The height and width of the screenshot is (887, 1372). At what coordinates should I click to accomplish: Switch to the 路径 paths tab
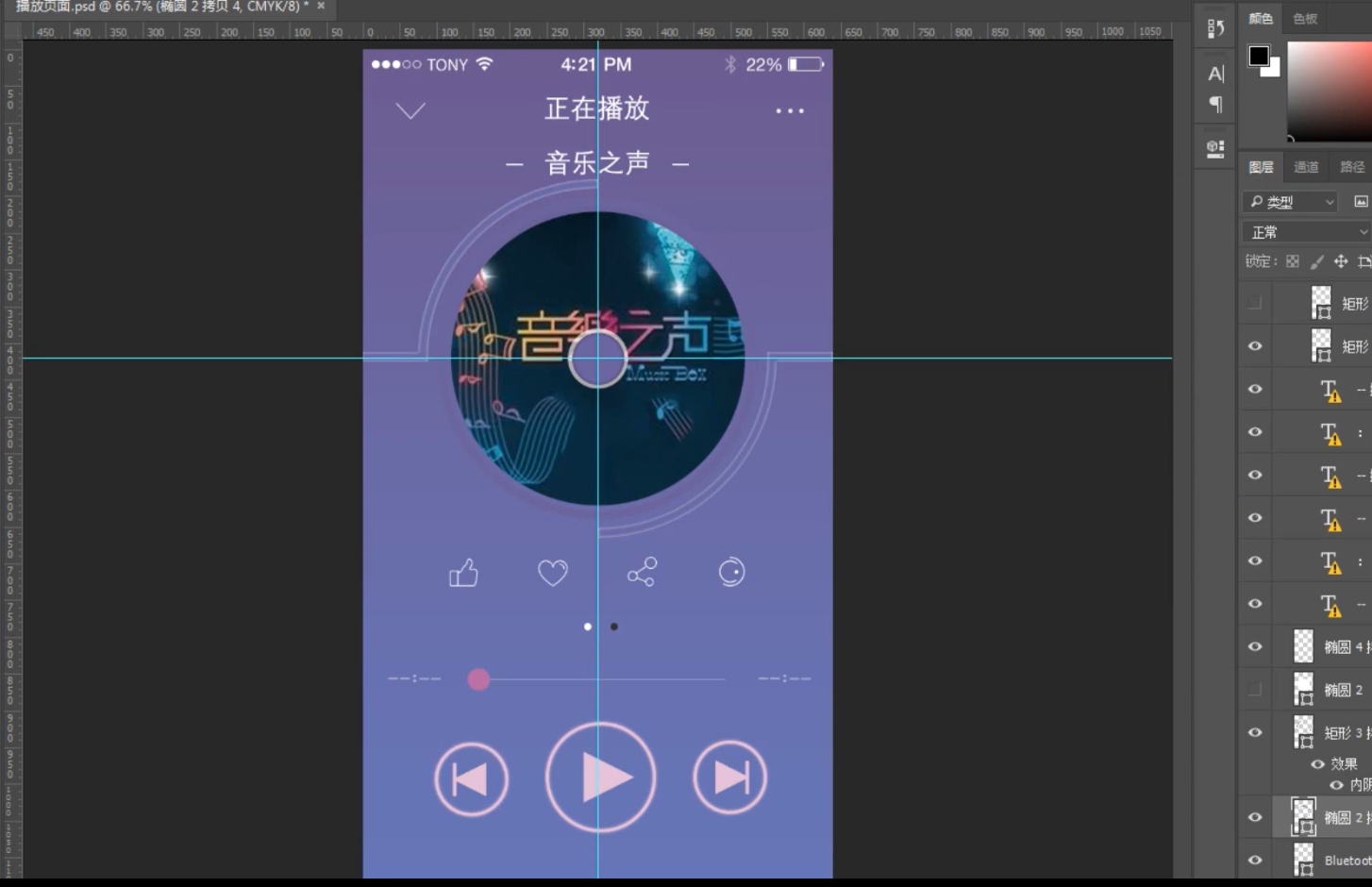[1352, 167]
